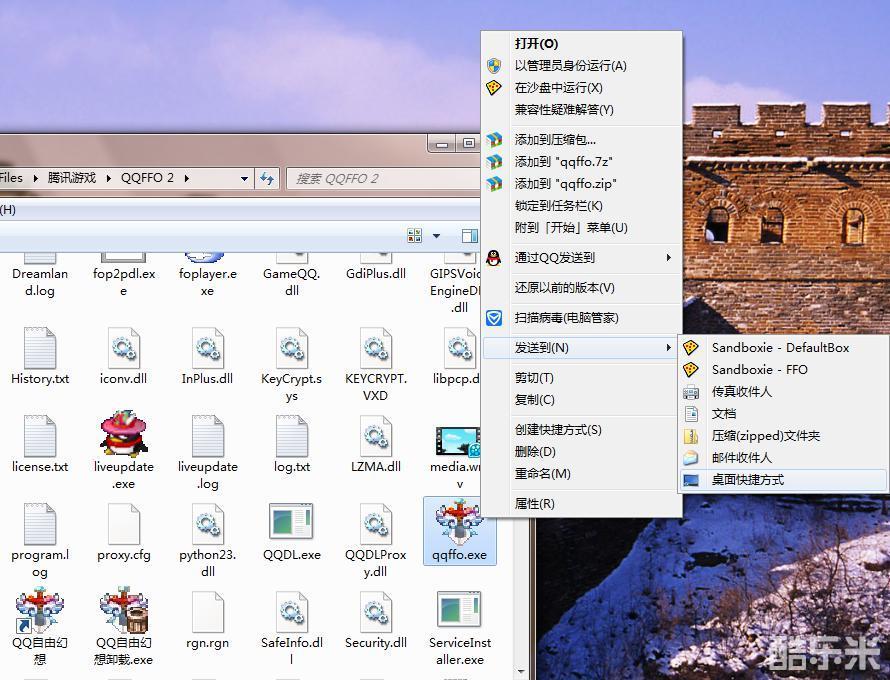This screenshot has height=680, width=890.
Task: Select the InPlus.dll file icon
Action: point(208,348)
